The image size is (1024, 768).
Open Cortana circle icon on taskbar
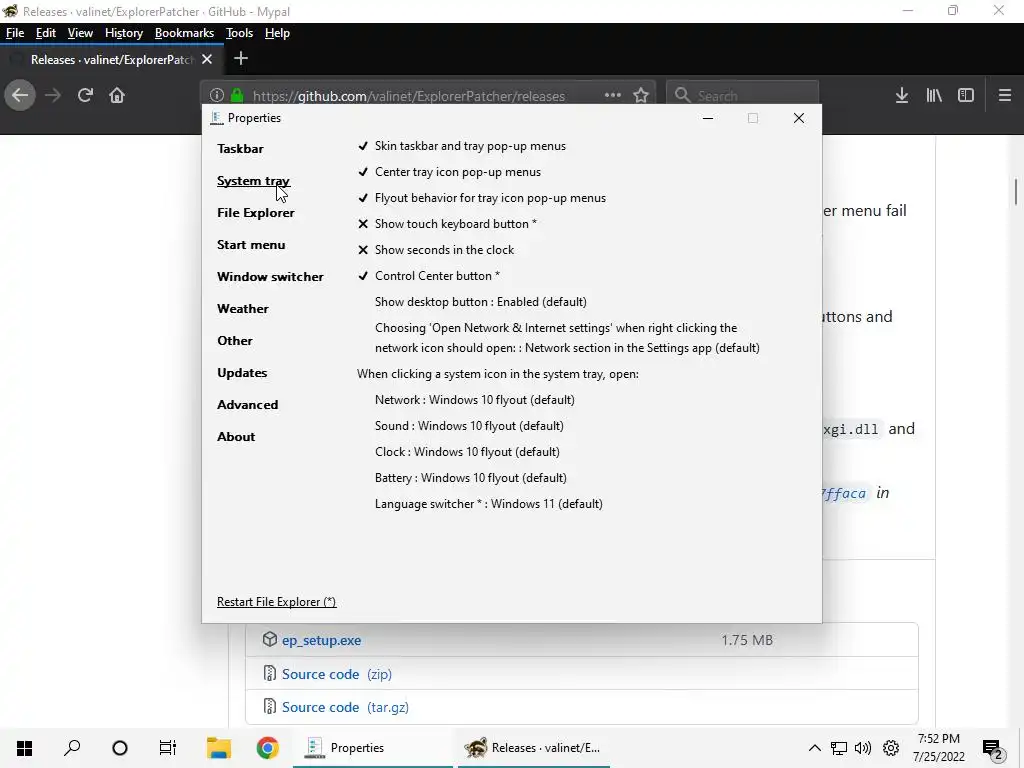tap(120, 748)
